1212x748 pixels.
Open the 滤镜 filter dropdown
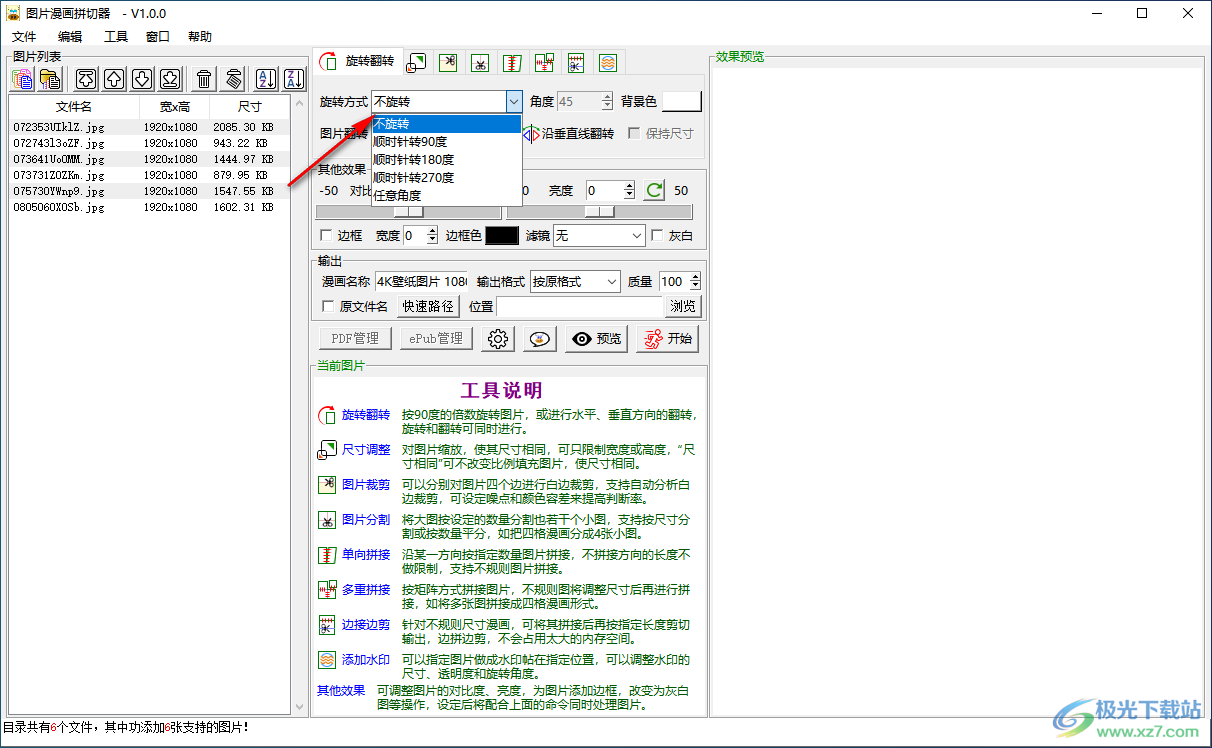click(x=598, y=235)
